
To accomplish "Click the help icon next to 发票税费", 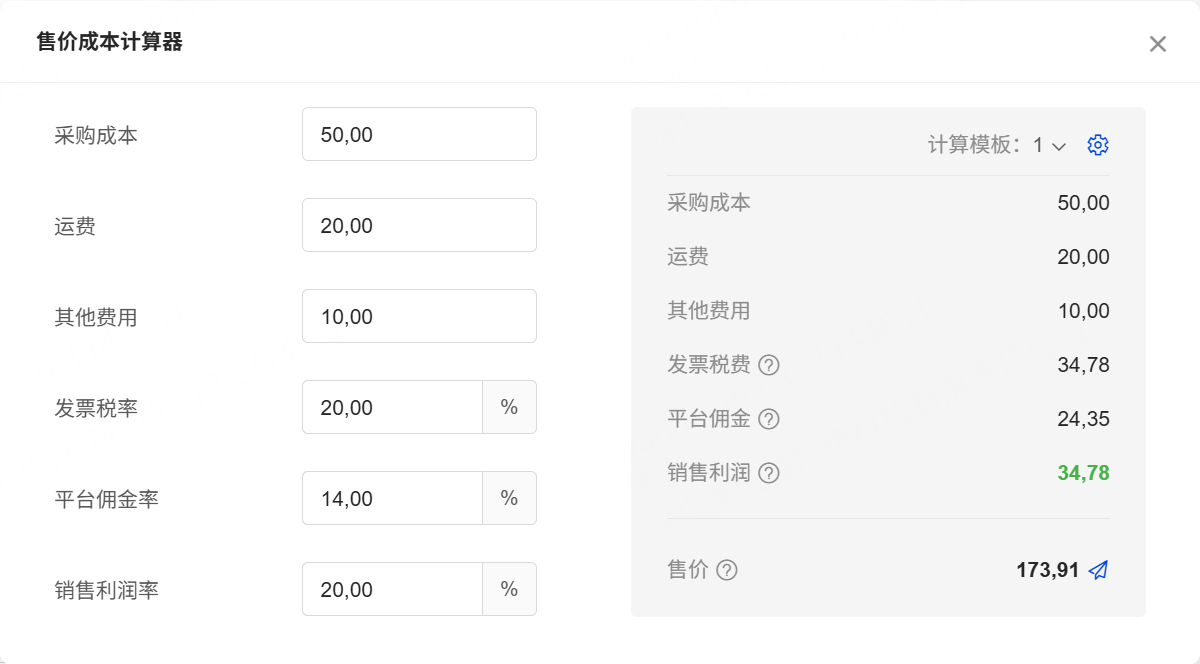I will coord(769,365).
